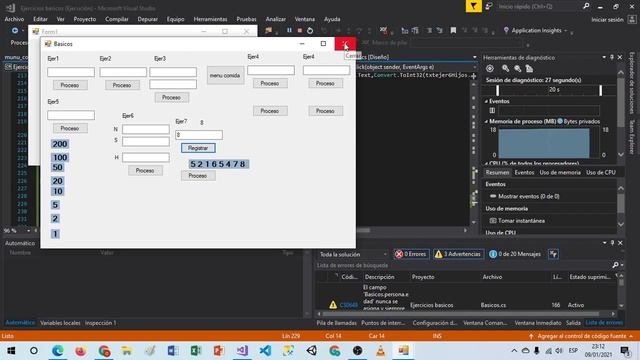Switch to the Salida tab
640x360 pixels.
click(573, 323)
